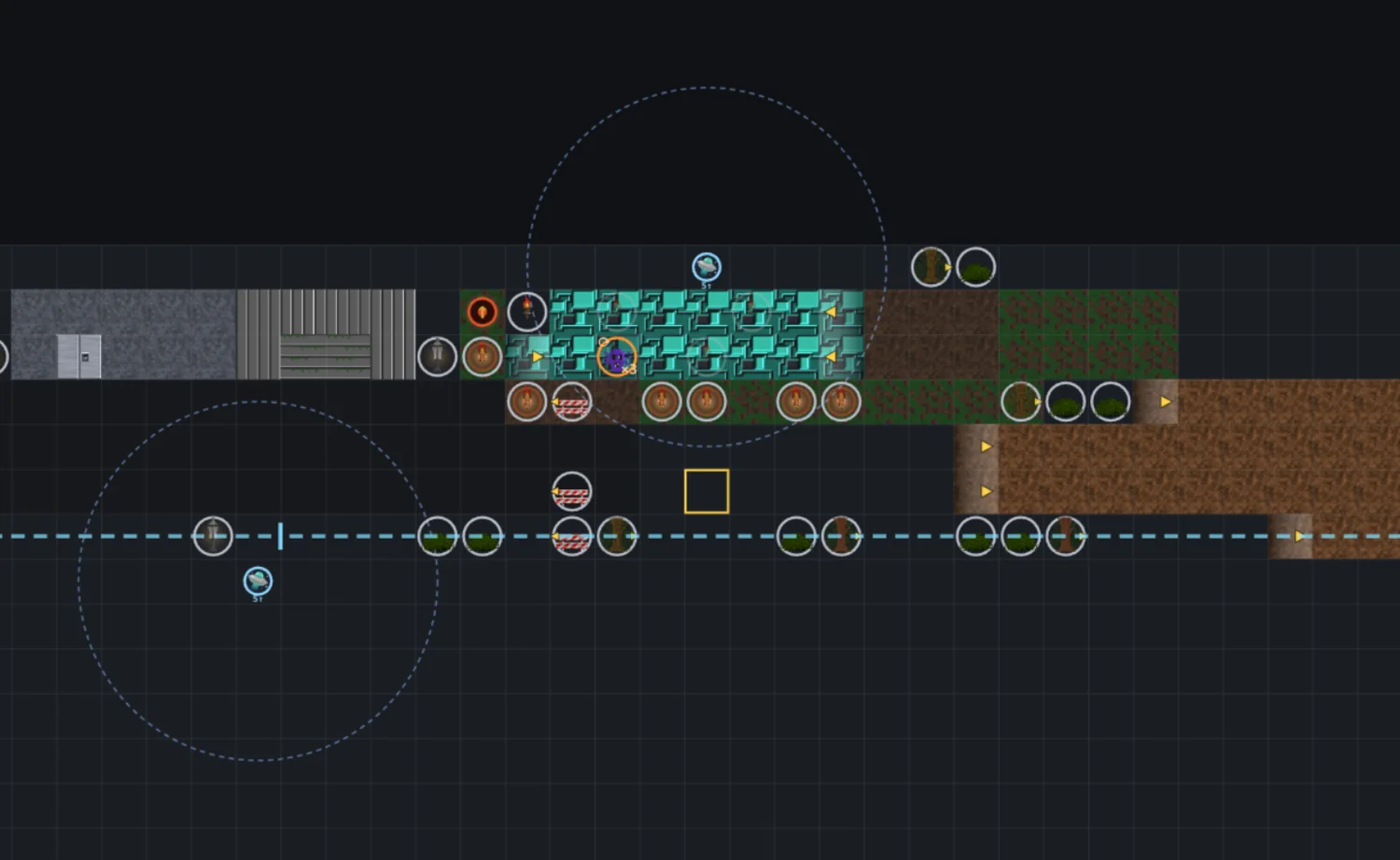Select the leftmost brazier of the middle pair
Image resolution: width=1400 pixels, height=860 pixels.
(662, 402)
